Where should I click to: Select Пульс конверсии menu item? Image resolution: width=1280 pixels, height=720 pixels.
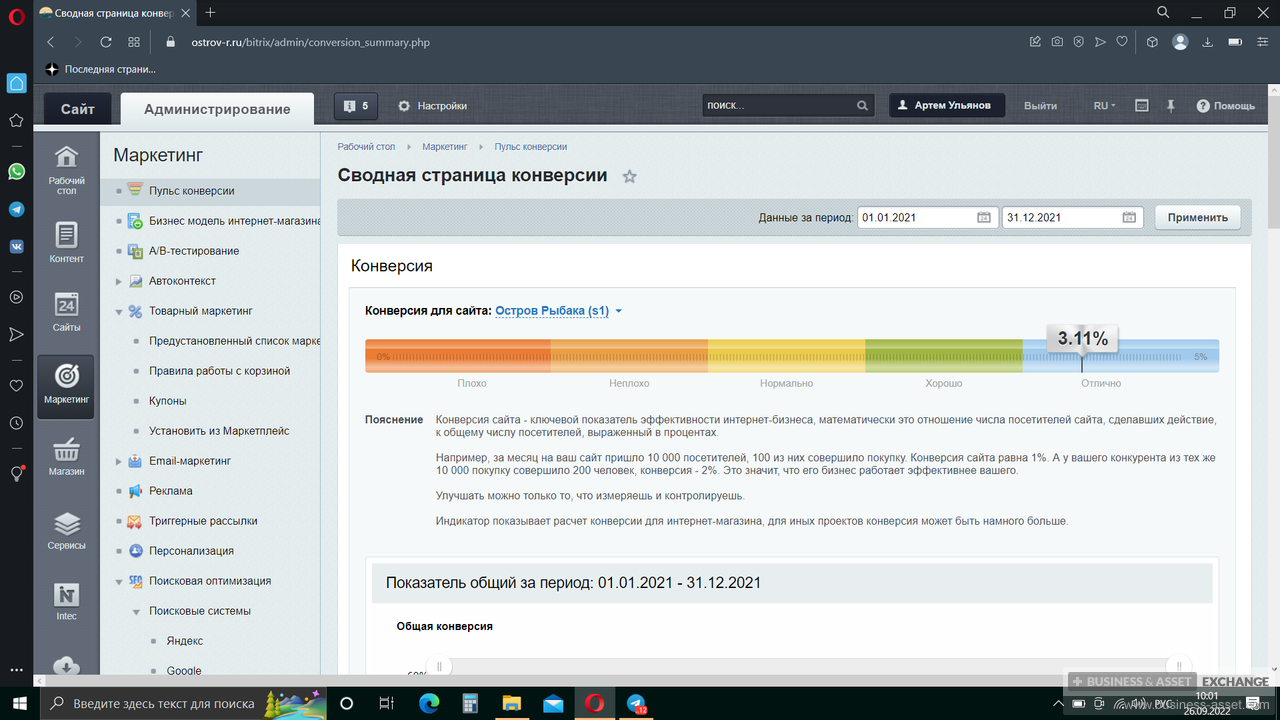point(191,191)
